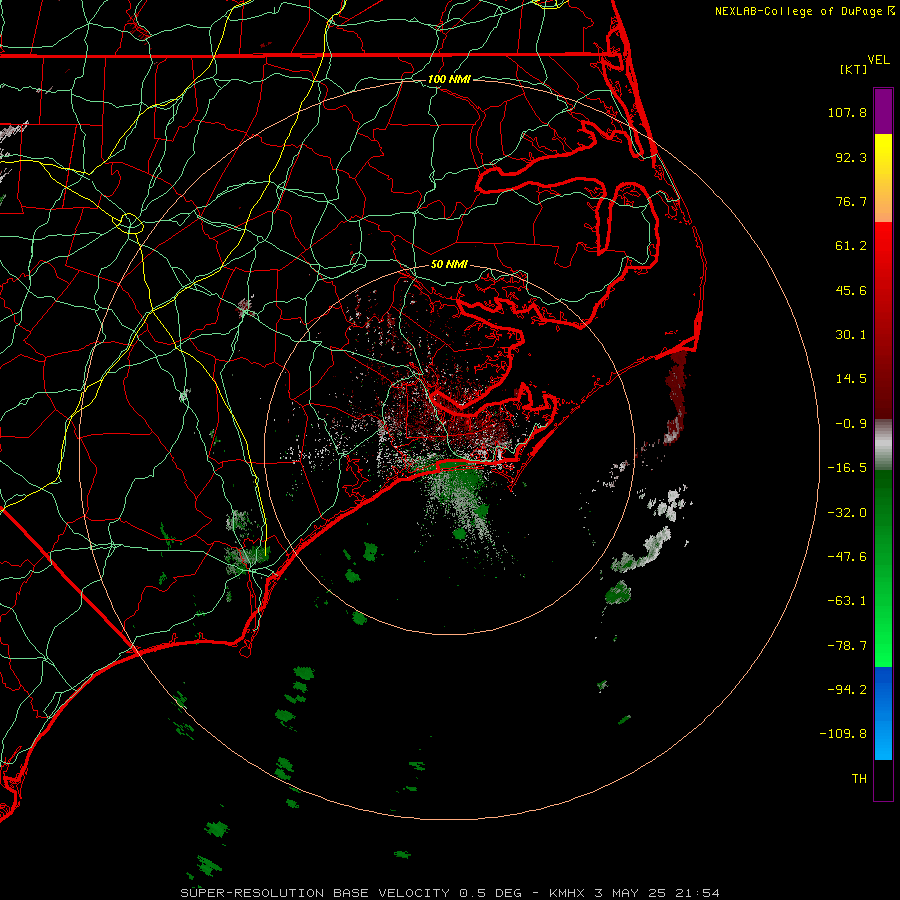Image resolution: width=900 pixels, height=900 pixels.
Task: Click the TH legend label
Action: (859, 778)
